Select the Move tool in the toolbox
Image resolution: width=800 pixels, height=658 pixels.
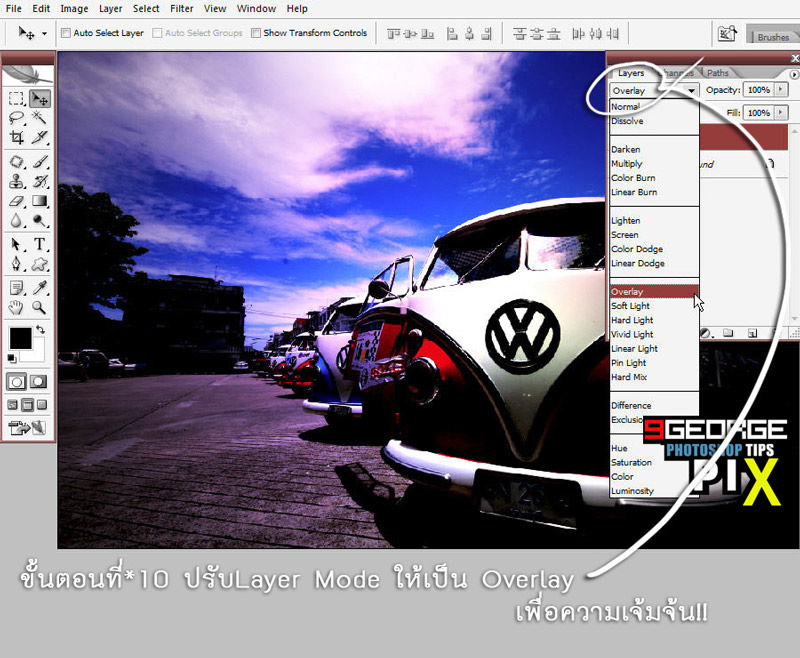click(x=39, y=98)
